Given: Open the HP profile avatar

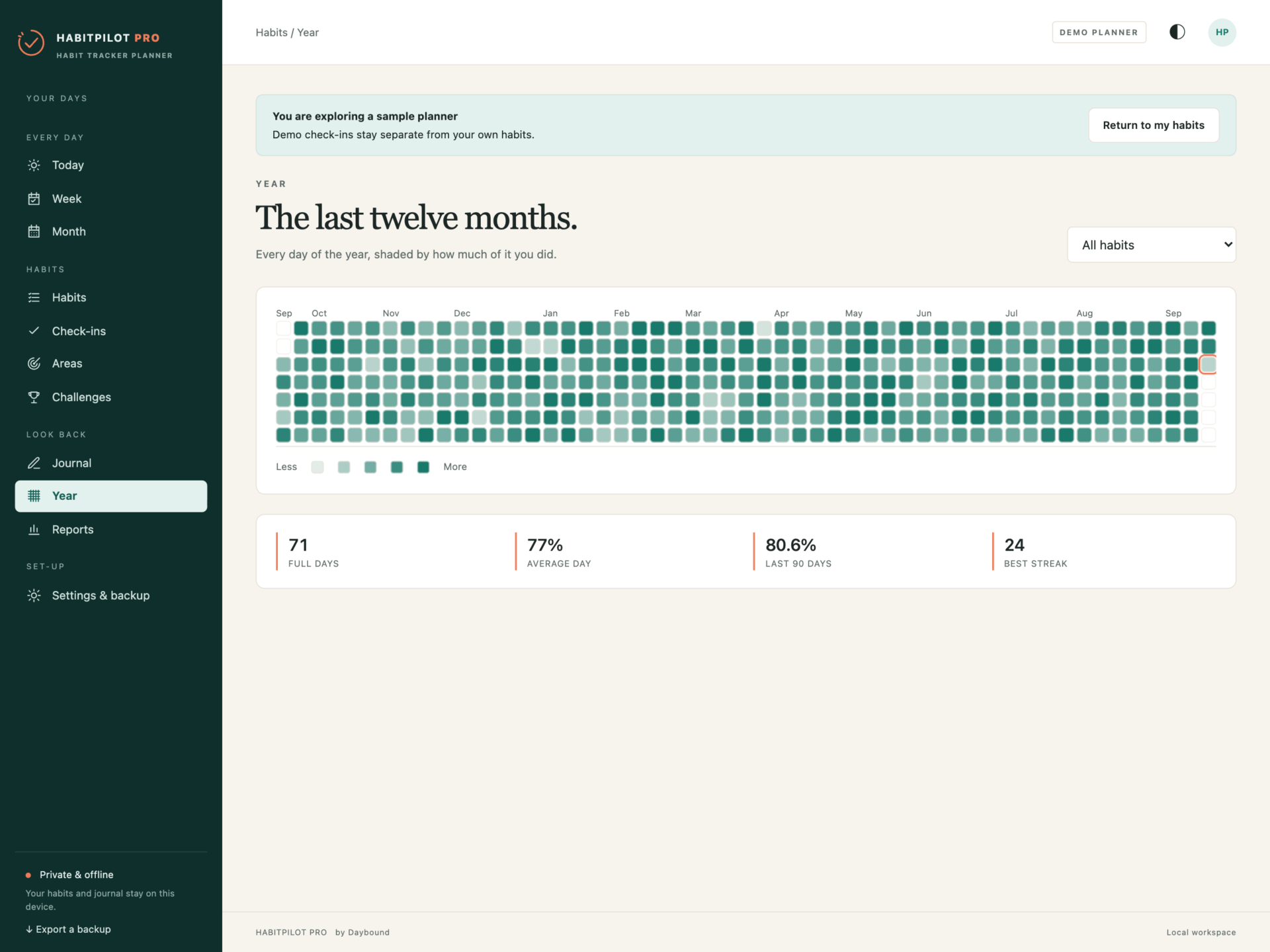Looking at the screenshot, I should (x=1222, y=32).
